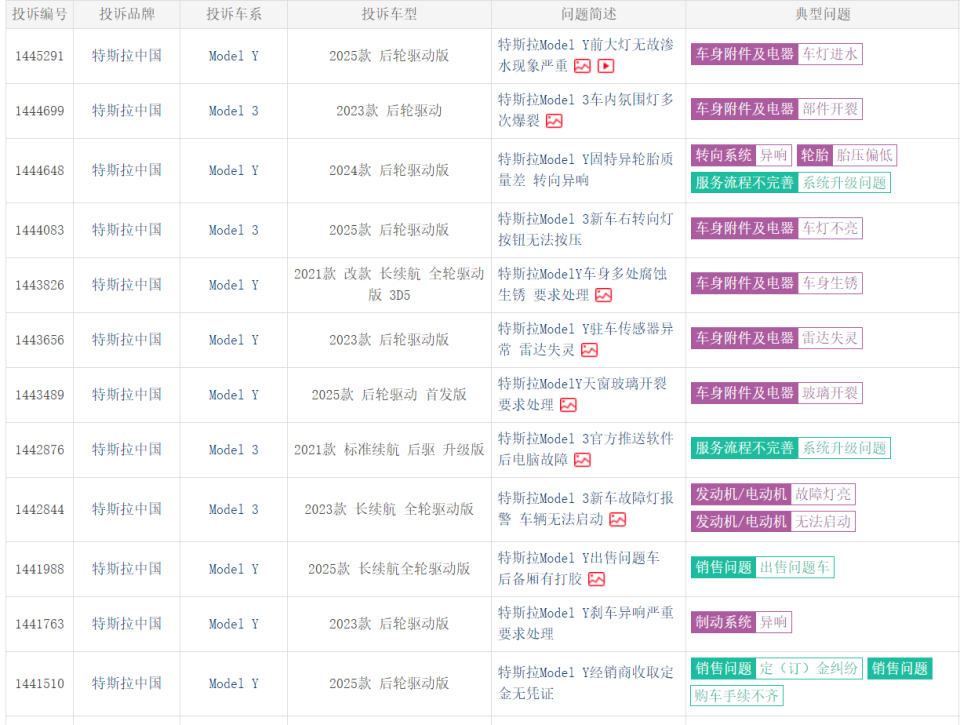This screenshot has height=725, width=960.
Task: View complaint on 官方推送软件后电脑故障
Action: pos(585,449)
